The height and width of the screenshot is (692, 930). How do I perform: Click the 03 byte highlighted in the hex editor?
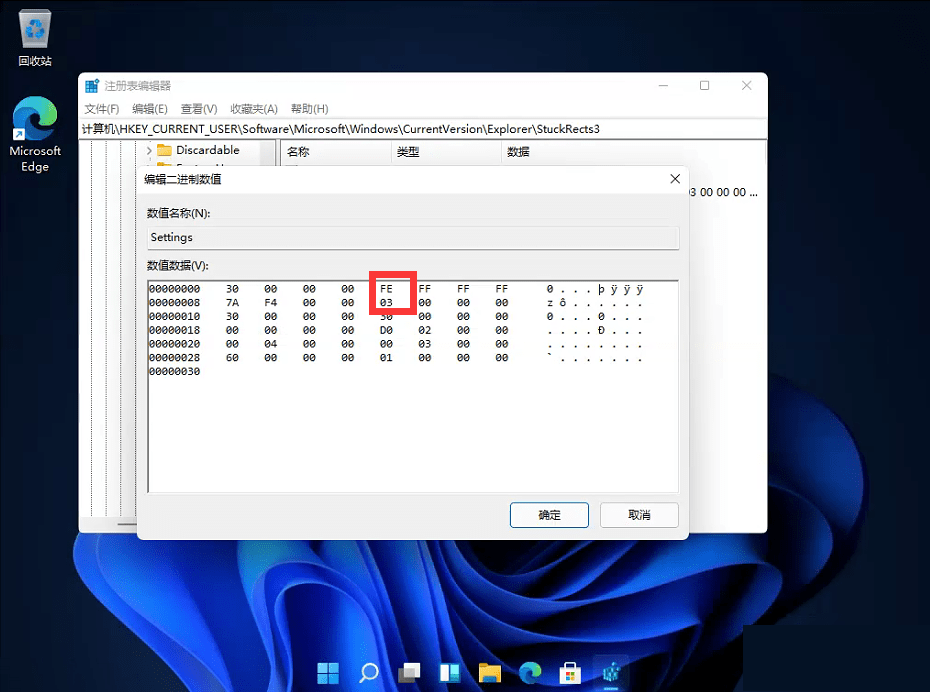[386, 302]
